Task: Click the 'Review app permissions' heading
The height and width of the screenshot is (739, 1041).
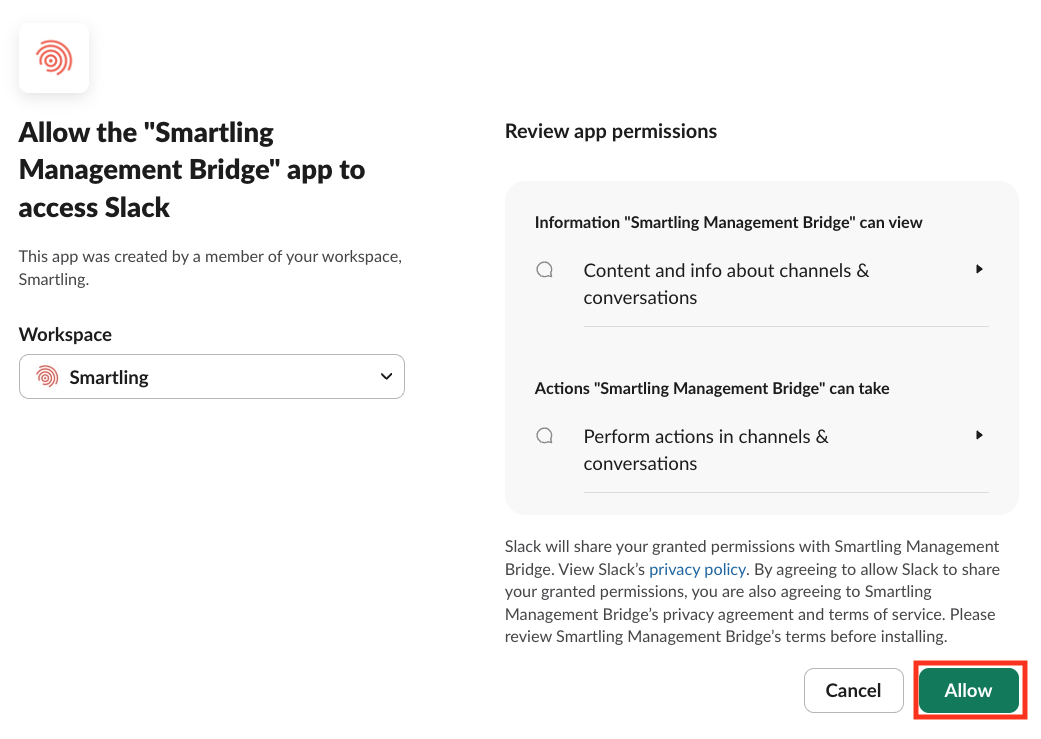Action: 611,131
